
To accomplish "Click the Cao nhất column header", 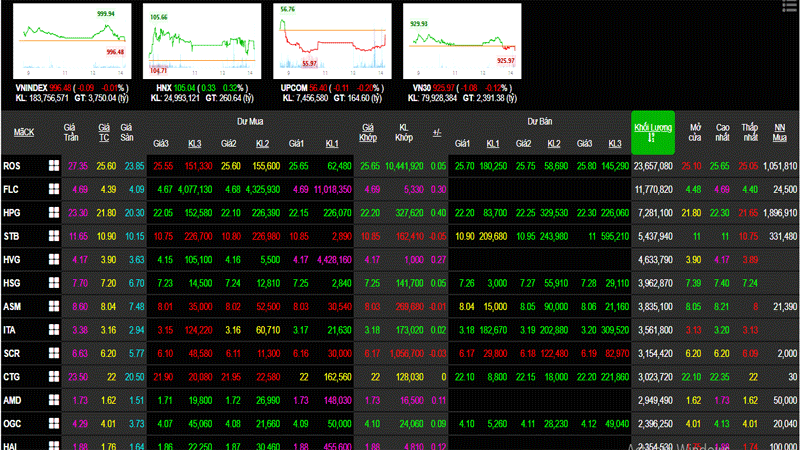I will click(x=722, y=133).
